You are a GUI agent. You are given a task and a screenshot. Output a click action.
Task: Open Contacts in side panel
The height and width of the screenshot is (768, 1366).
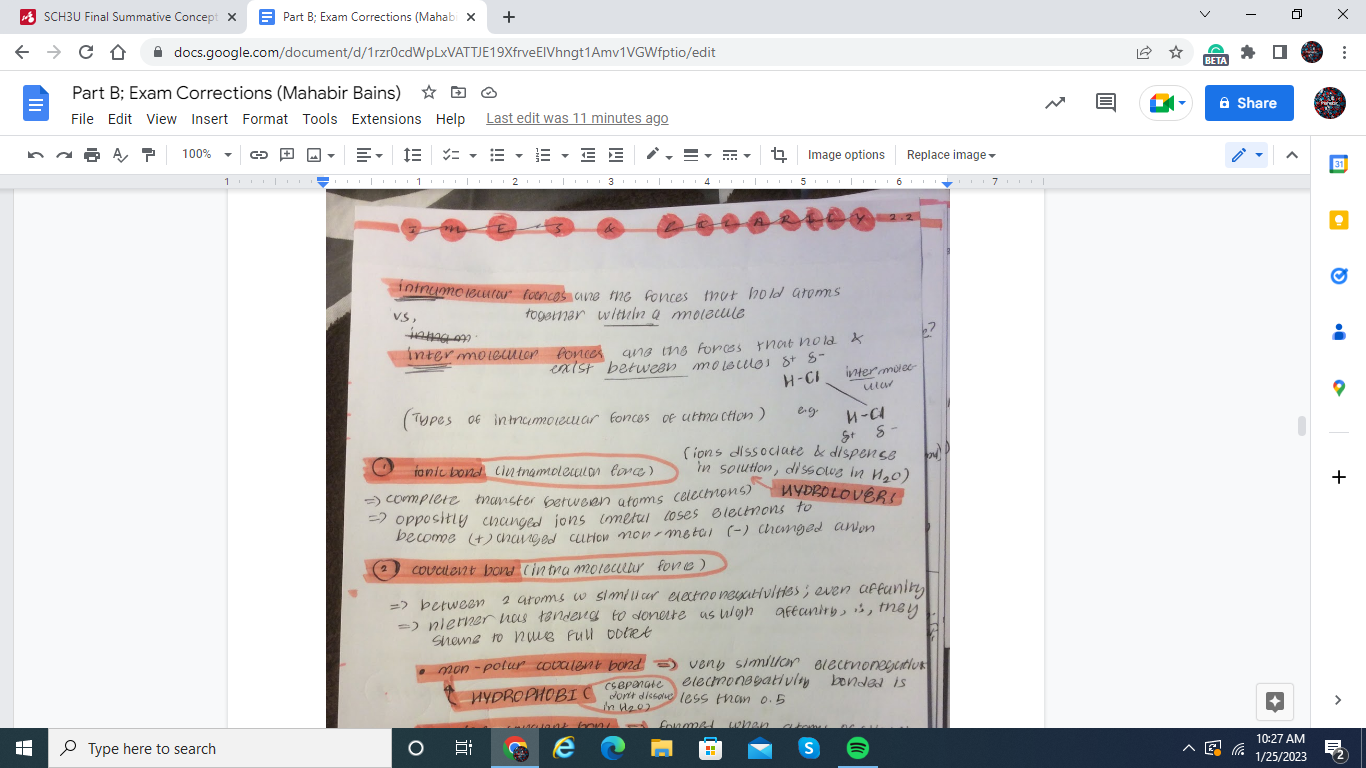1339,332
